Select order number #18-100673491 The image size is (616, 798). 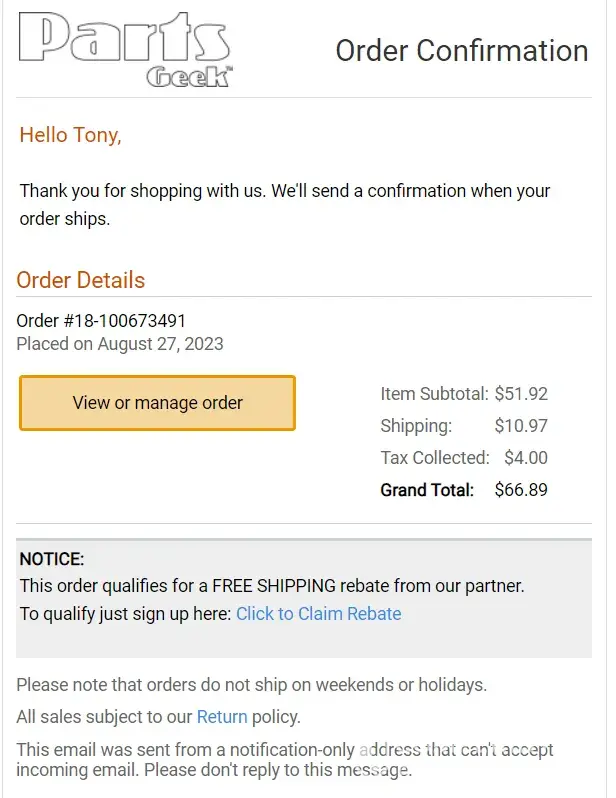pos(101,321)
